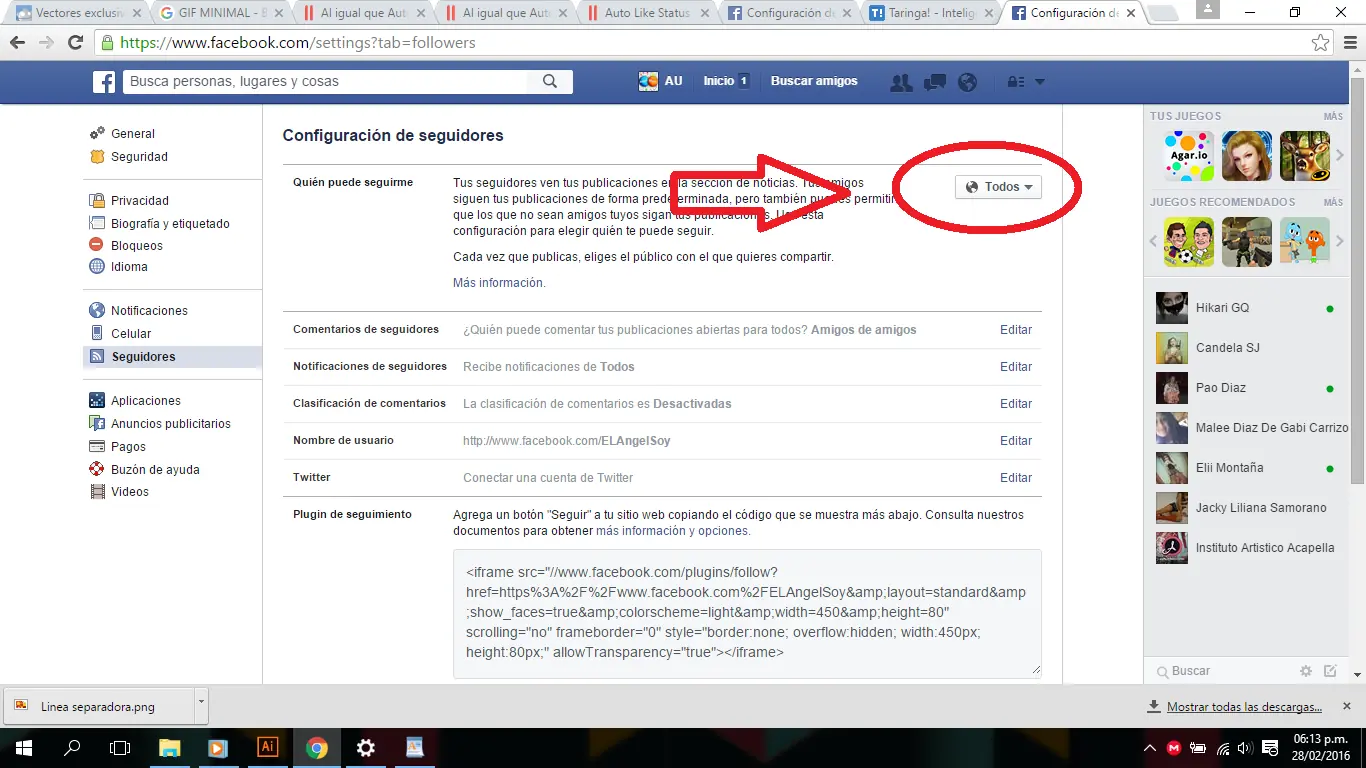1366x768 pixels.
Task: Select Seguidores in settings sidebar
Action: [172, 357]
